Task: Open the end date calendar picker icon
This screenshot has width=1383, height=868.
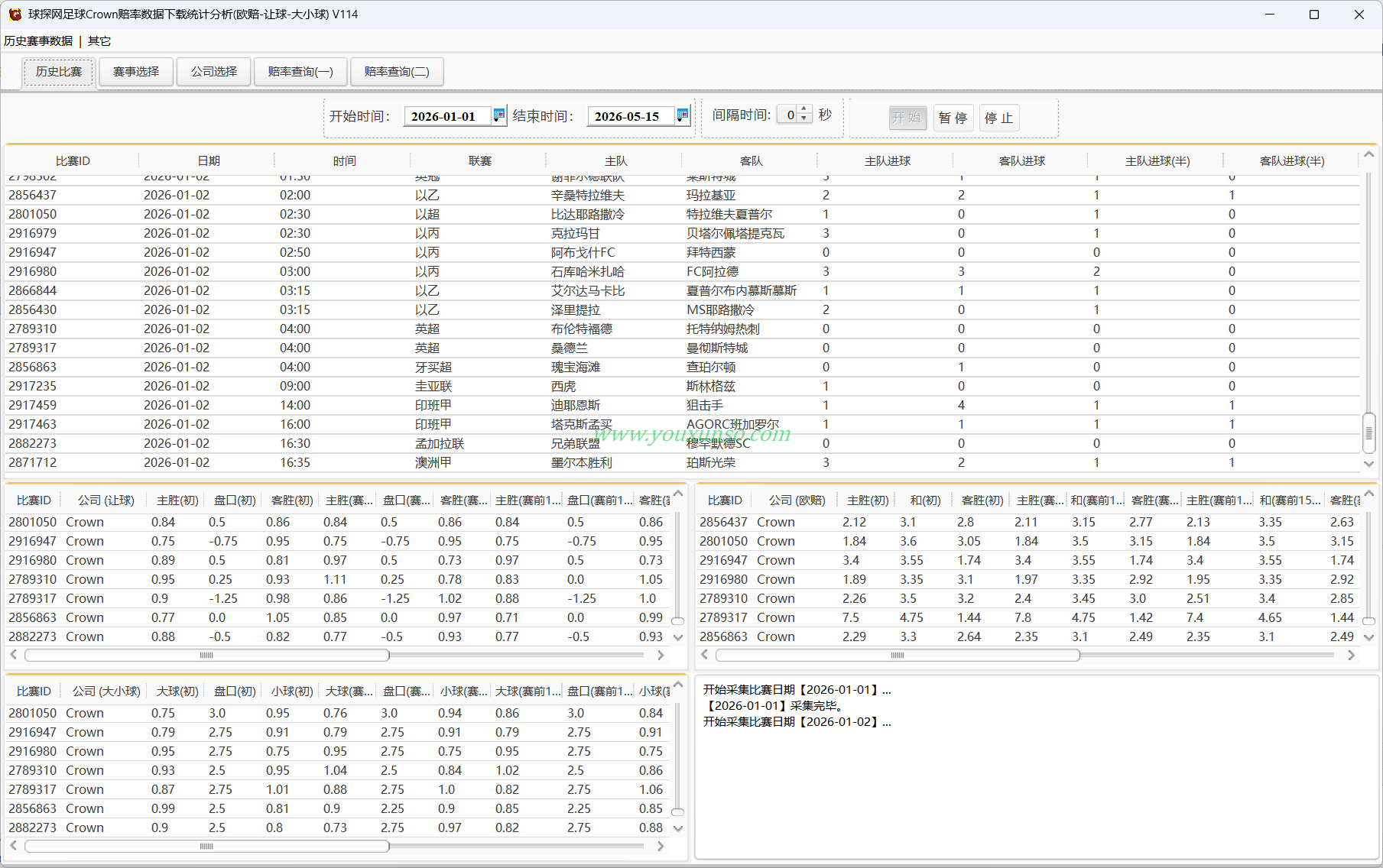Action: click(x=682, y=115)
